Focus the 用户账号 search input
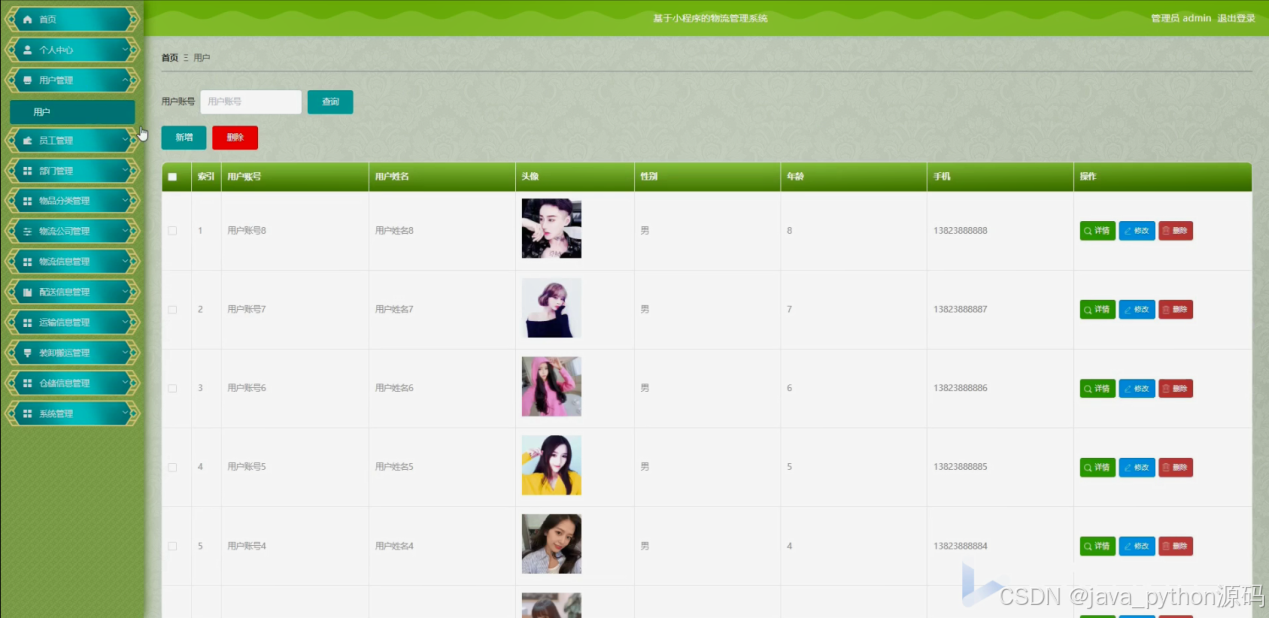1269x618 pixels. [x=251, y=102]
